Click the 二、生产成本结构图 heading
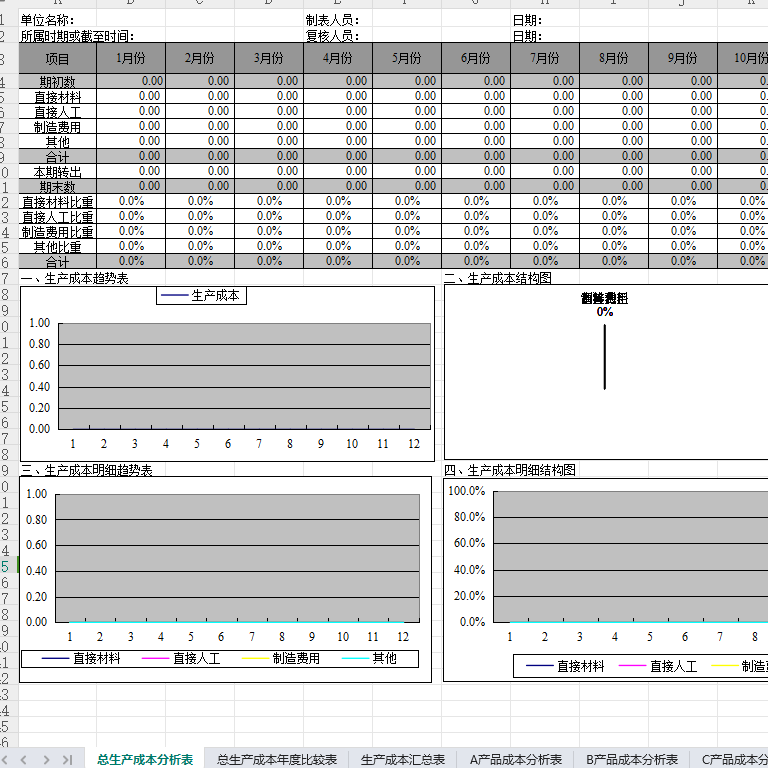Screen dimensions: 768x768 point(498,278)
